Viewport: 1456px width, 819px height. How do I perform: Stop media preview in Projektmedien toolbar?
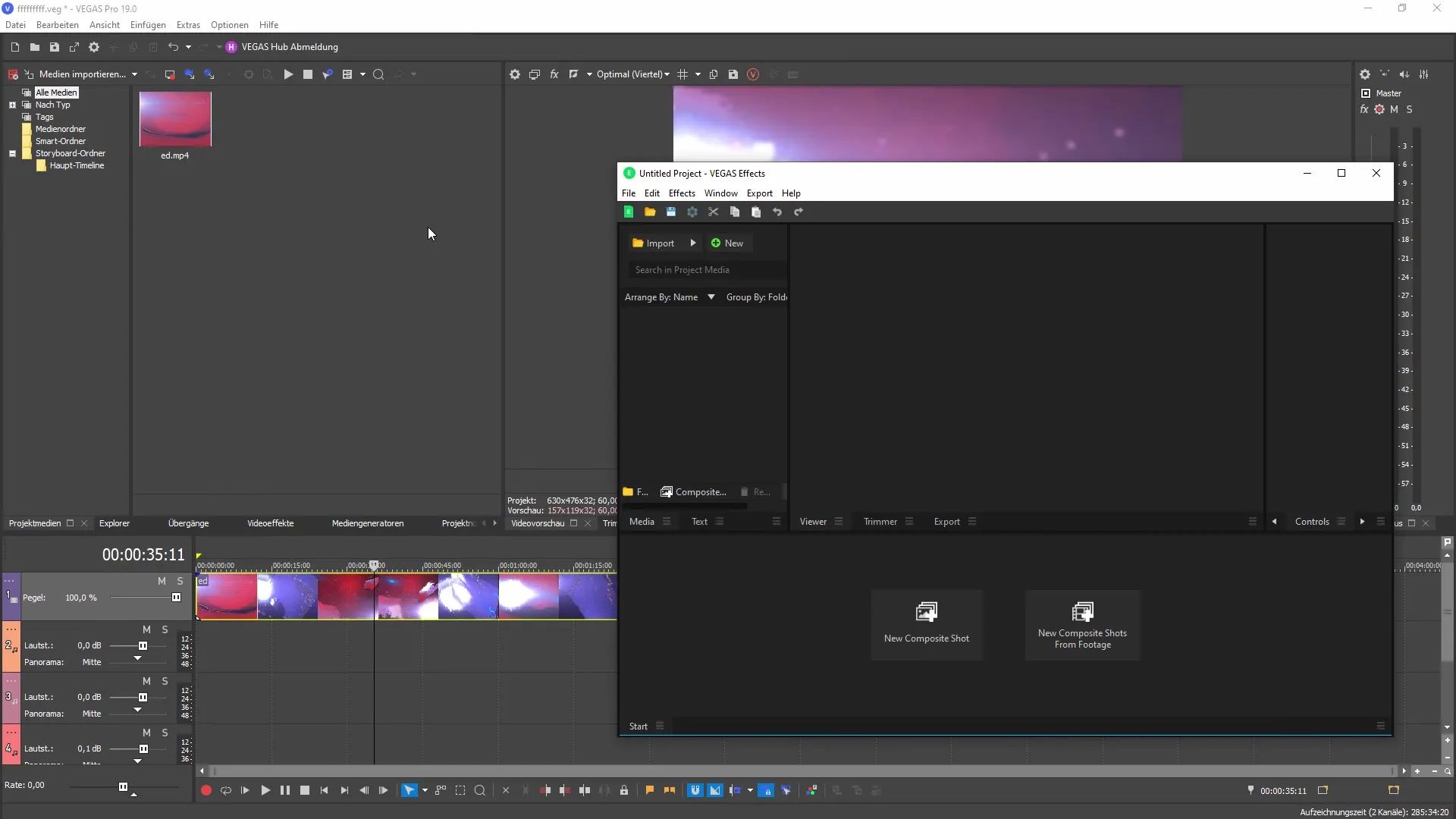click(308, 74)
